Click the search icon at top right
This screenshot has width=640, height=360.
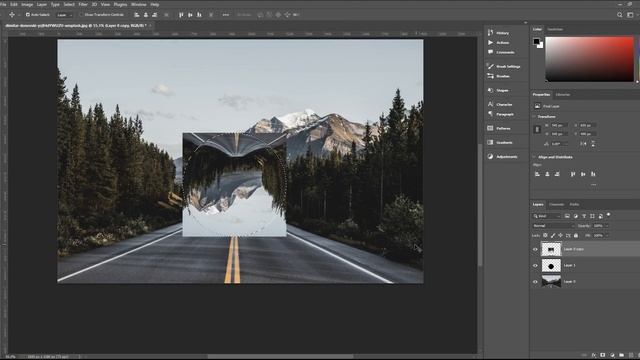[x=620, y=15]
